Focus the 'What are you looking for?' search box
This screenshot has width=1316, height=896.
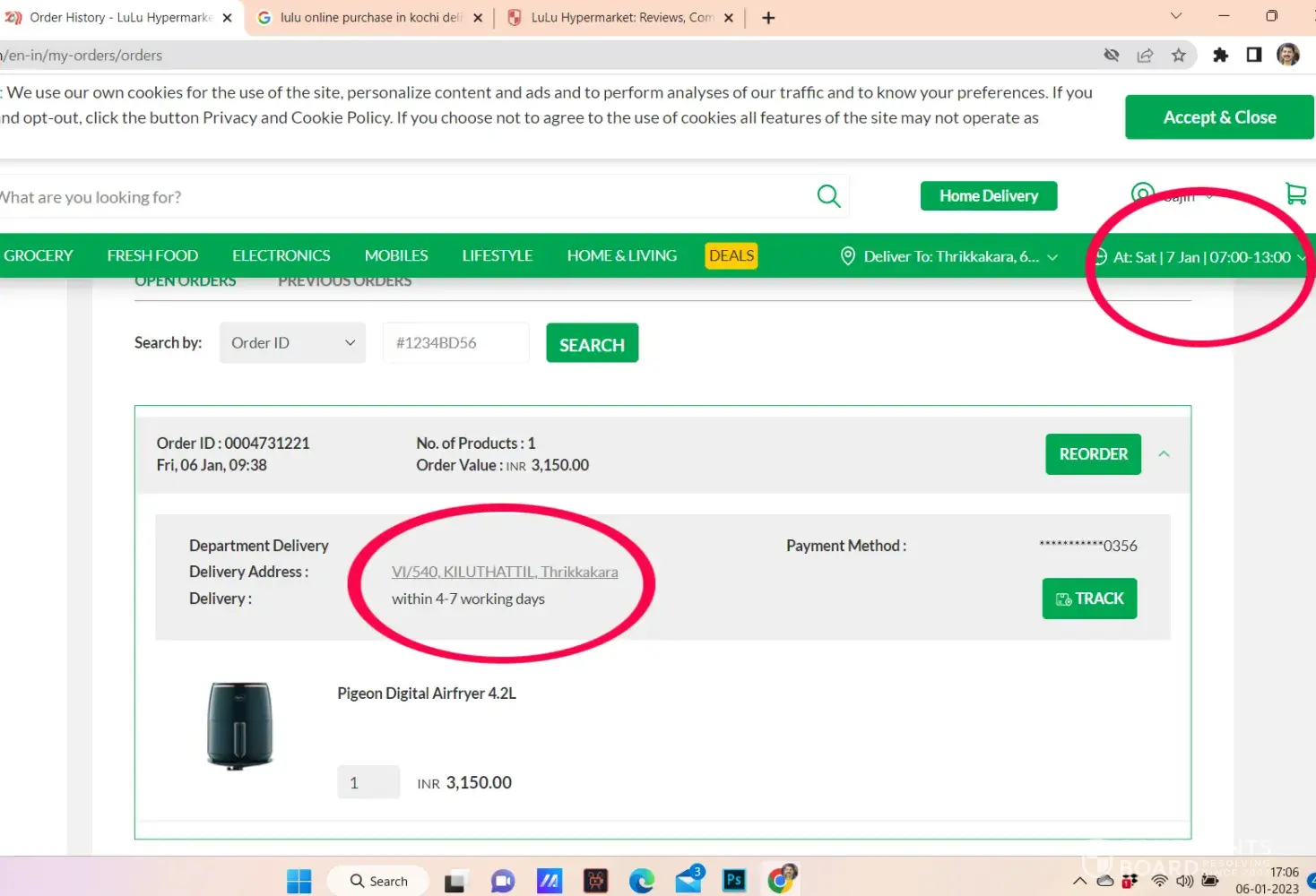[x=423, y=197]
